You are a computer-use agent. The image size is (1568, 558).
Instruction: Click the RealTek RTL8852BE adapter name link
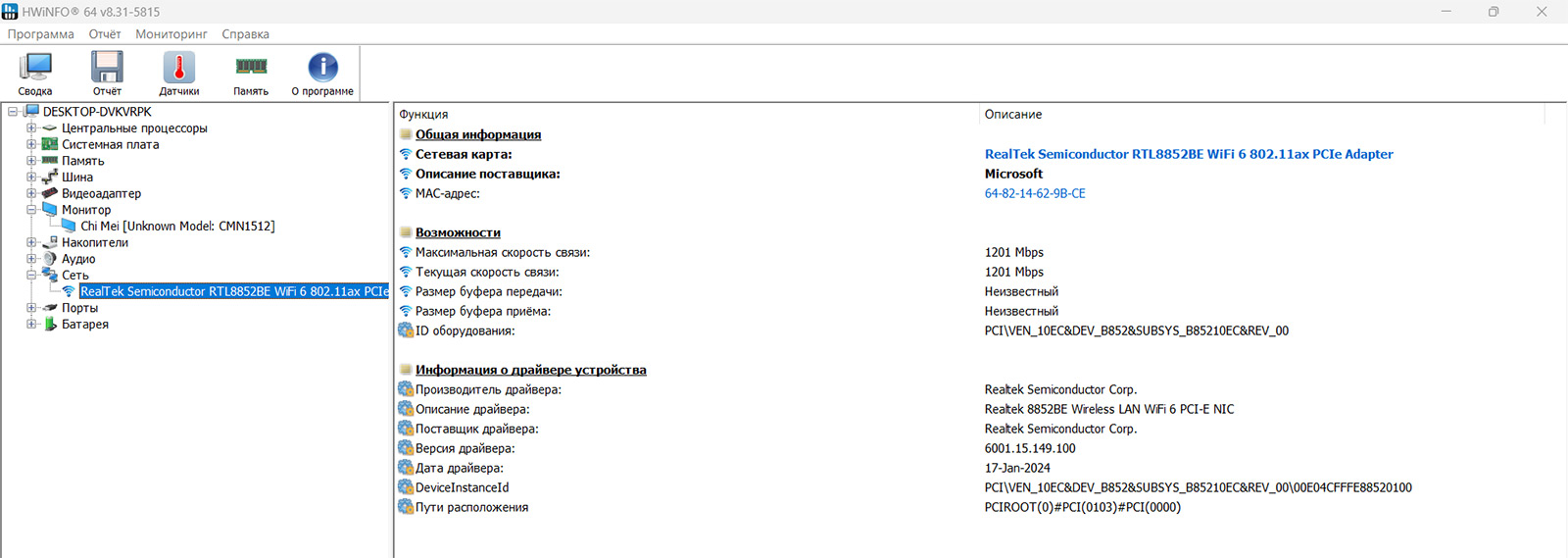[x=1188, y=154]
